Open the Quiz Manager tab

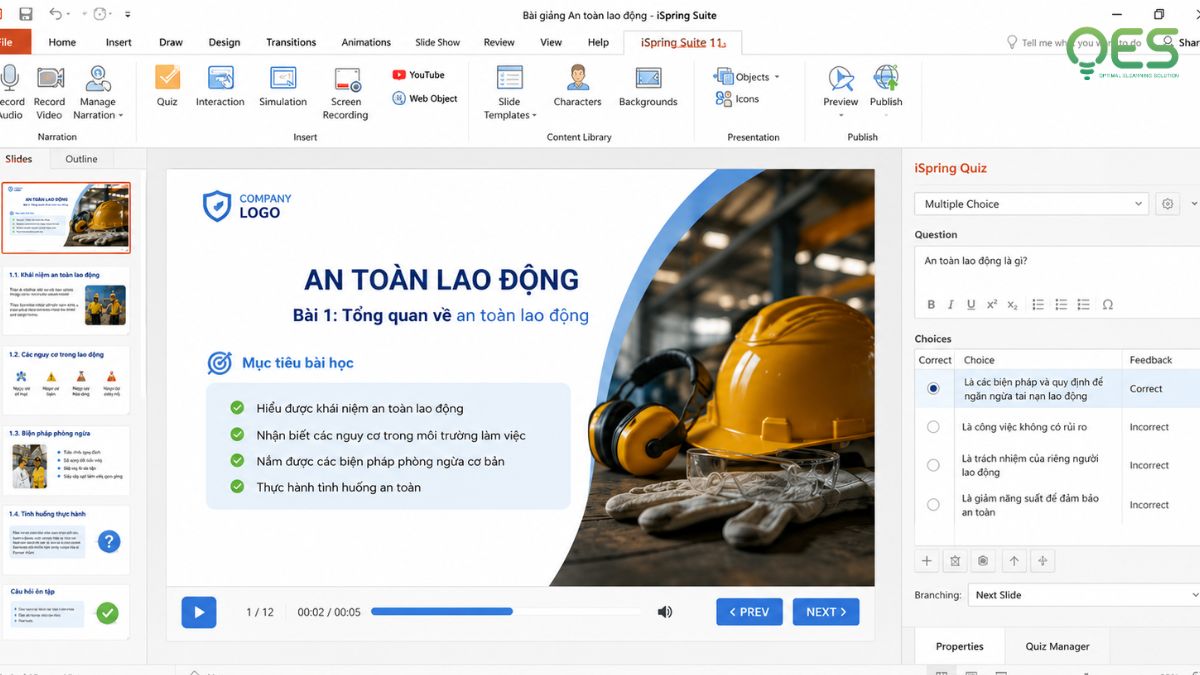pyautogui.click(x=1057, y=646)
